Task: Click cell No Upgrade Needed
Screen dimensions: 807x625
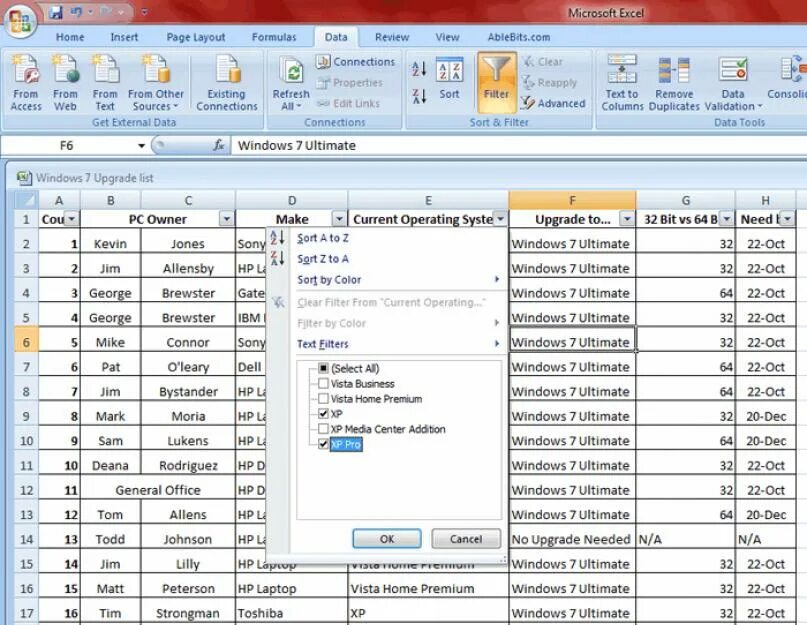Action: [x=572, y=539]
